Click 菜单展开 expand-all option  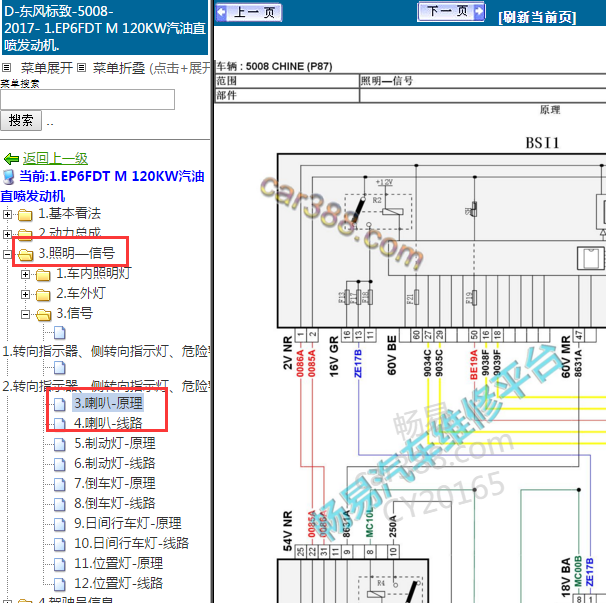(x=46, y=68)
